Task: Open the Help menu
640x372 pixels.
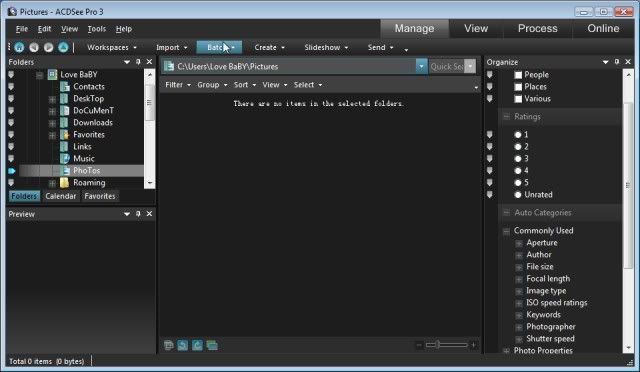Action: click(x=124, y=29)
